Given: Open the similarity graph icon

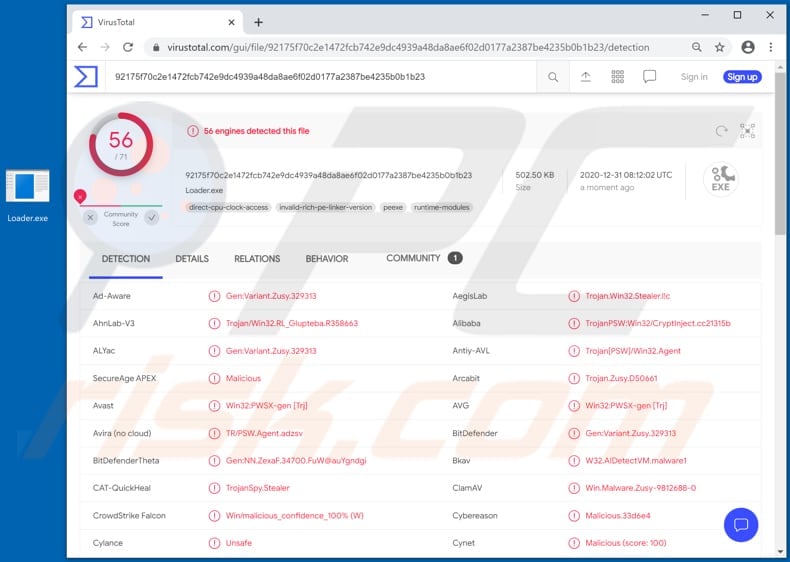Looking at the screenshot, I should click(x=747, y=131).
